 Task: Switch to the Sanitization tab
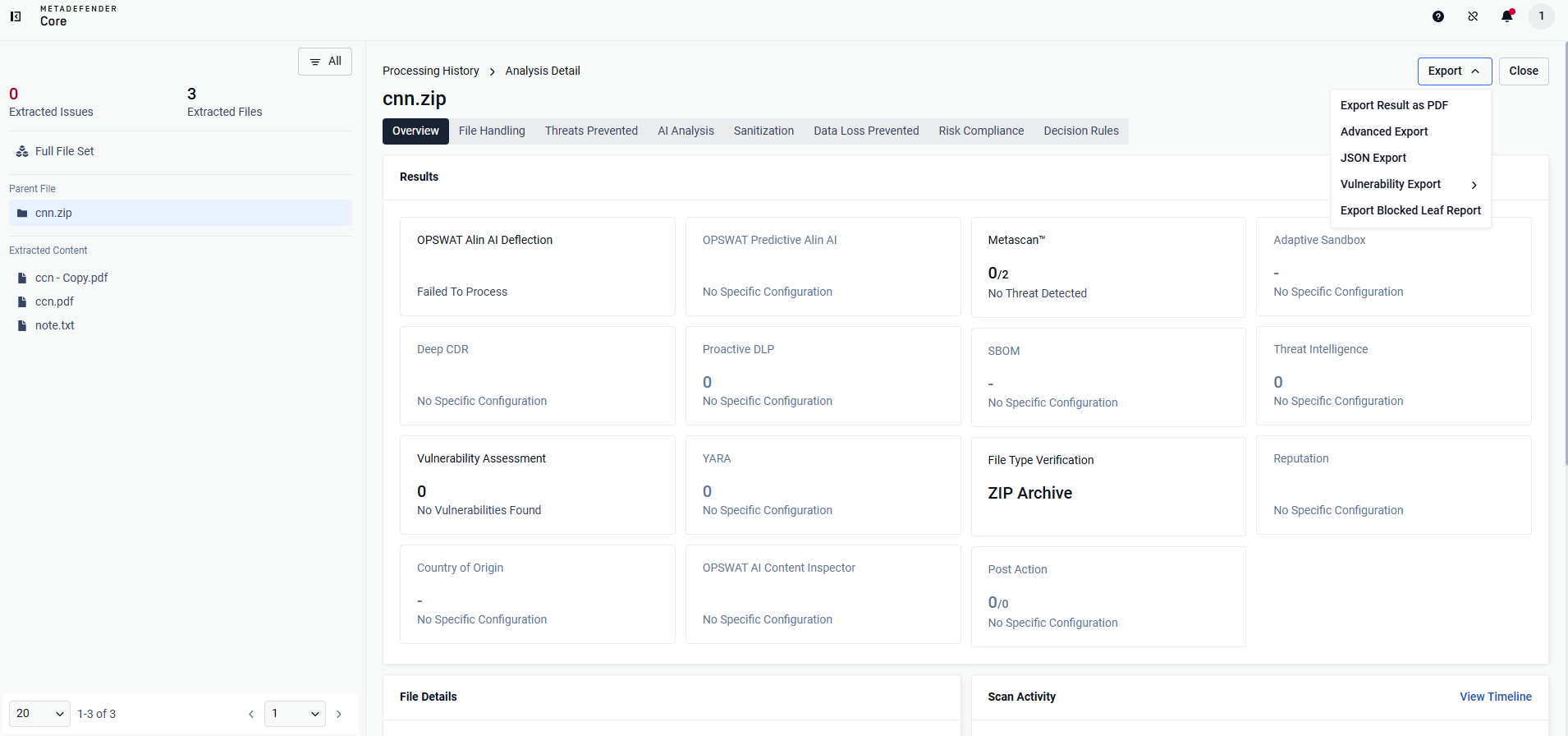click(763, 131)
